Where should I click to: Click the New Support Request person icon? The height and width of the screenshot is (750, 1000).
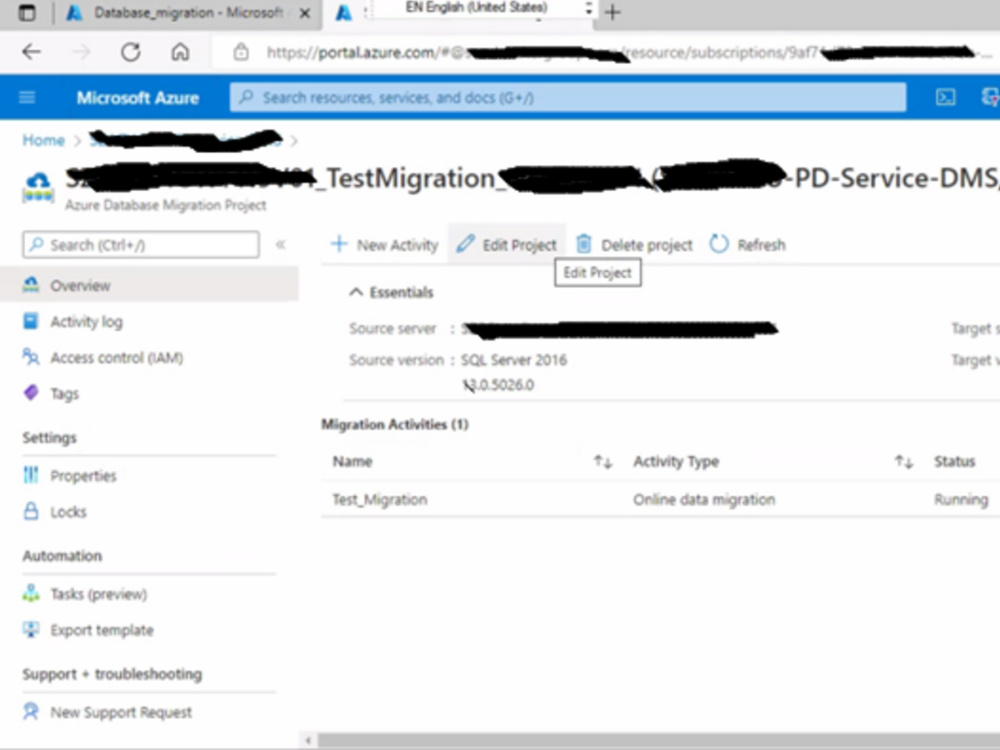click(x=31, y=711)
